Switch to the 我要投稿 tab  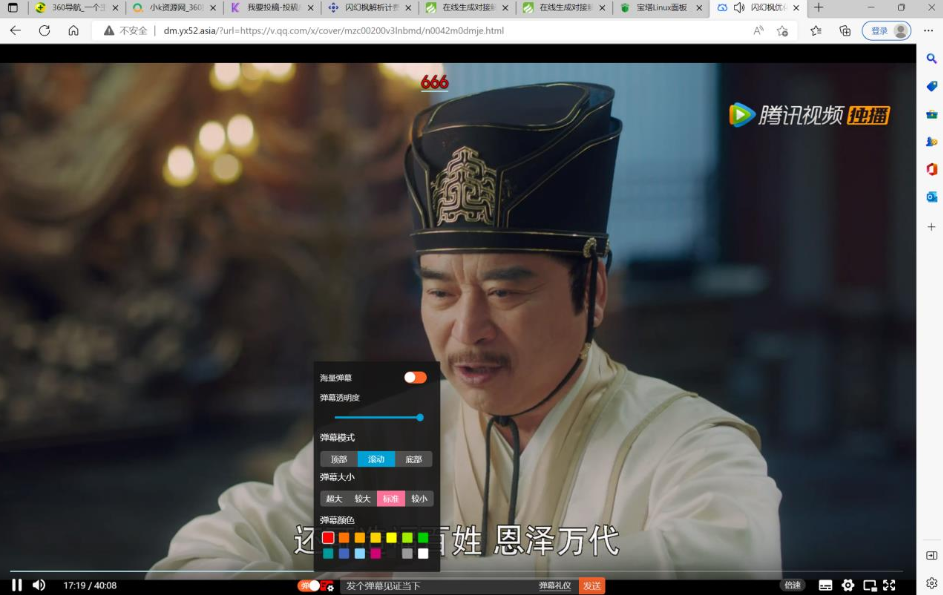pos(272,8)
